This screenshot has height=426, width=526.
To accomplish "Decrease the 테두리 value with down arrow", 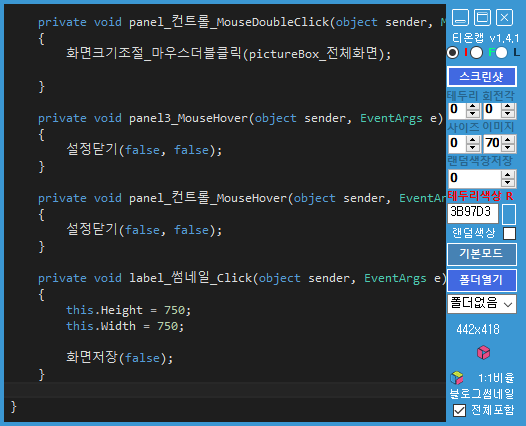I will [x=473, y=114].
